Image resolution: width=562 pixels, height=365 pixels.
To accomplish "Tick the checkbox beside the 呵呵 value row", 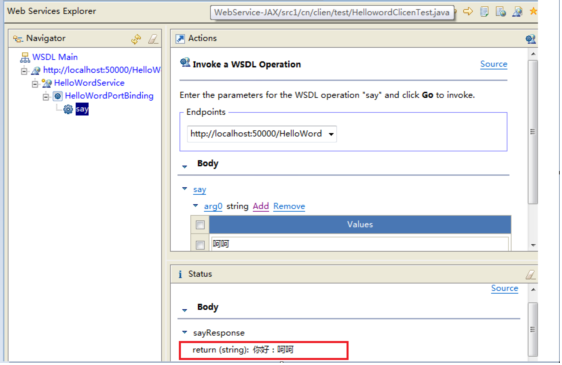I will (200, 245).
